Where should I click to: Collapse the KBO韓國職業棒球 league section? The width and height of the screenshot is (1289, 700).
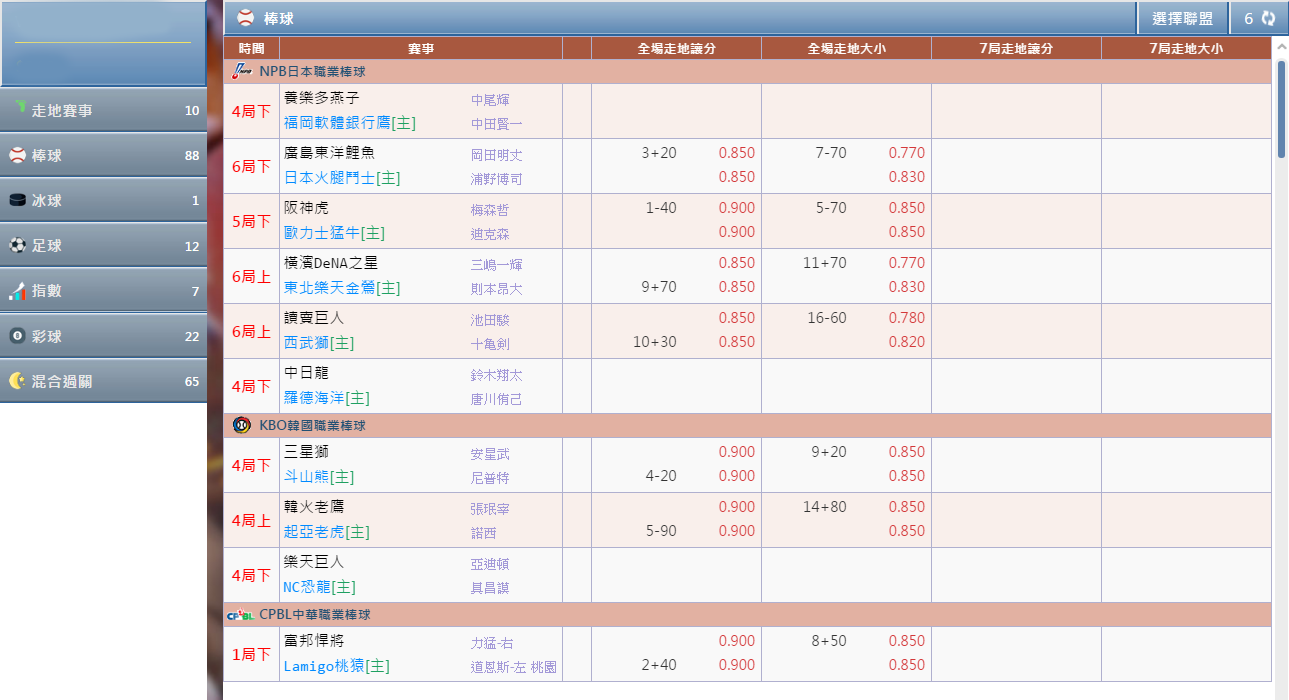click(747, 425)
